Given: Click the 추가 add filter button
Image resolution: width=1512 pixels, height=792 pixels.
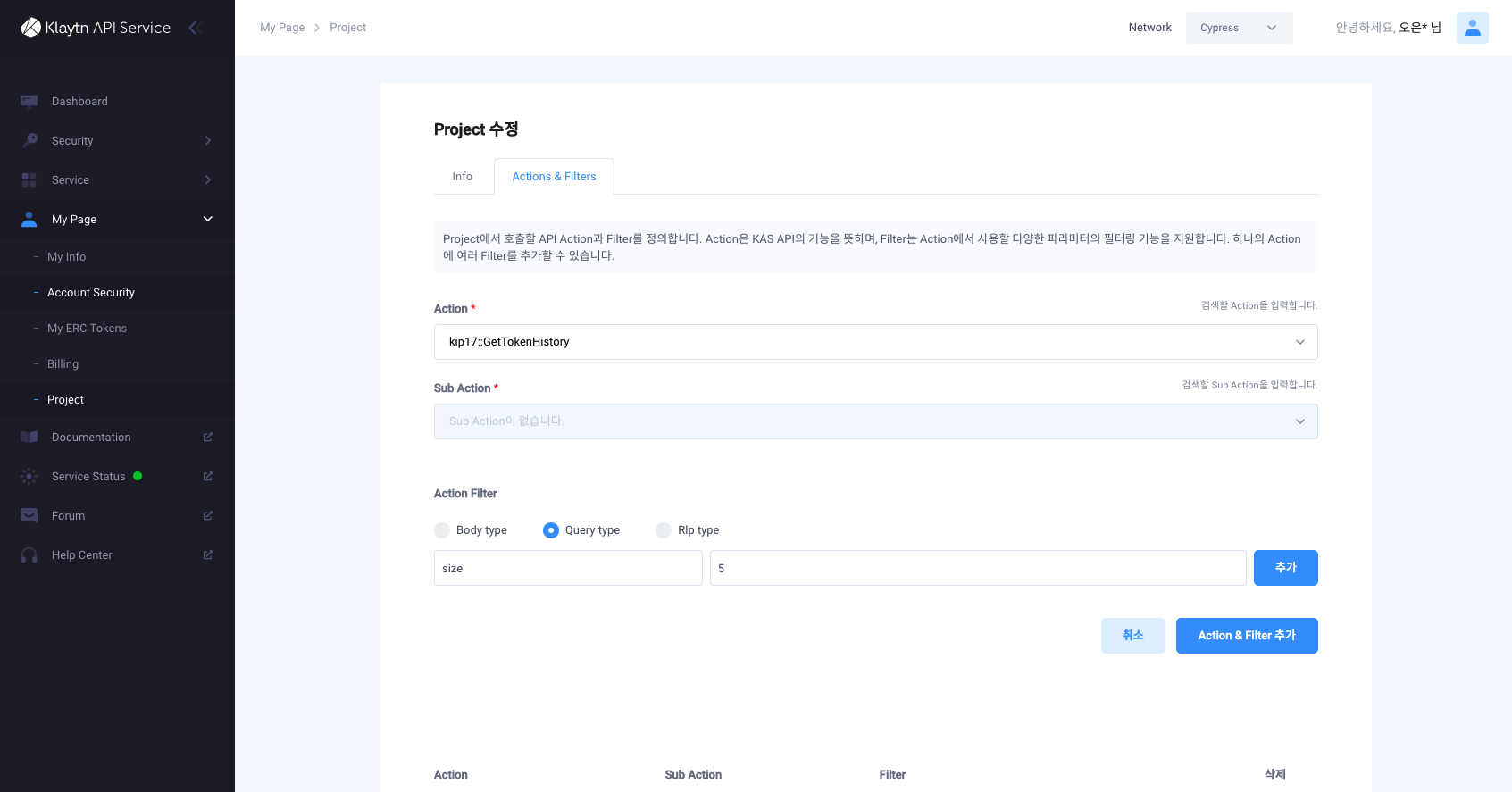Looking at the screenshot, I should [1286, 568].
